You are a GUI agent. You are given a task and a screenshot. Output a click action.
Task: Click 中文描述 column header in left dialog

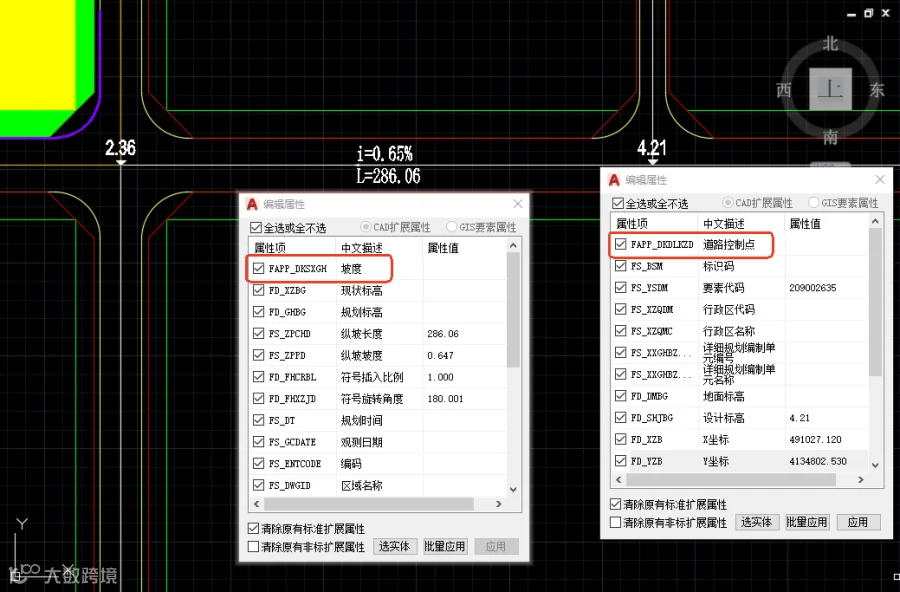pyautogui.click(x=362, y=248)
